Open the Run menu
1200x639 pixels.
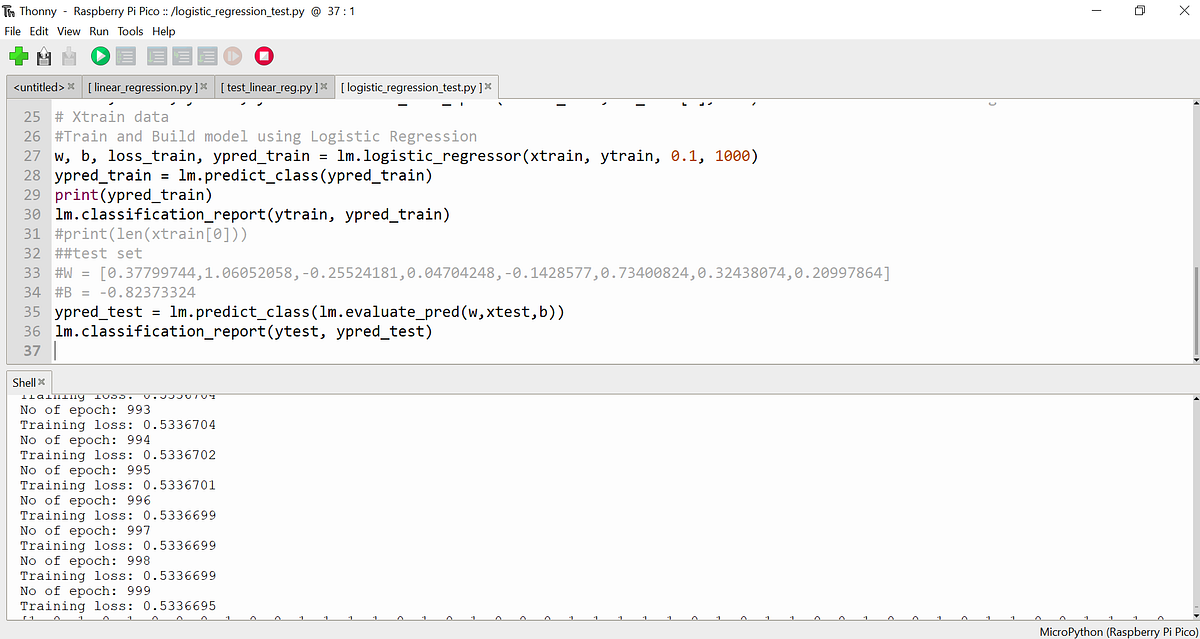pos(98,31)
